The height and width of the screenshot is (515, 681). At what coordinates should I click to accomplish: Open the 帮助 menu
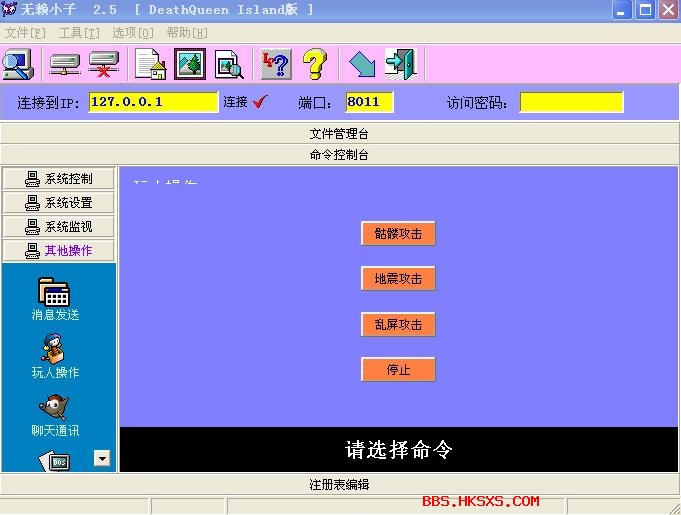187,33
